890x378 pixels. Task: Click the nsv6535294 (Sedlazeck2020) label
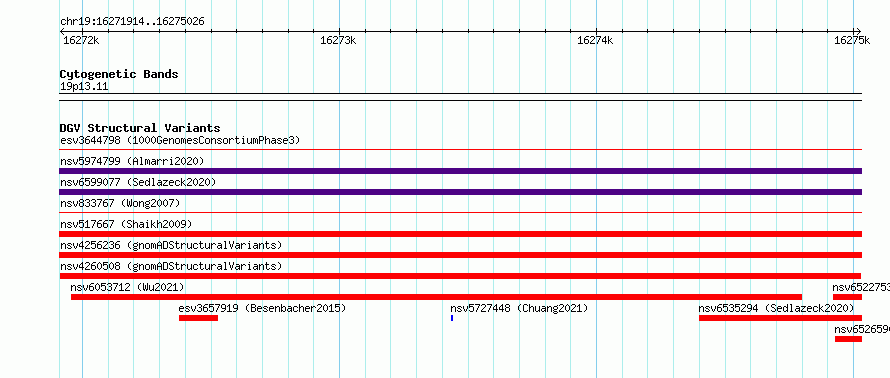(776, 308)
